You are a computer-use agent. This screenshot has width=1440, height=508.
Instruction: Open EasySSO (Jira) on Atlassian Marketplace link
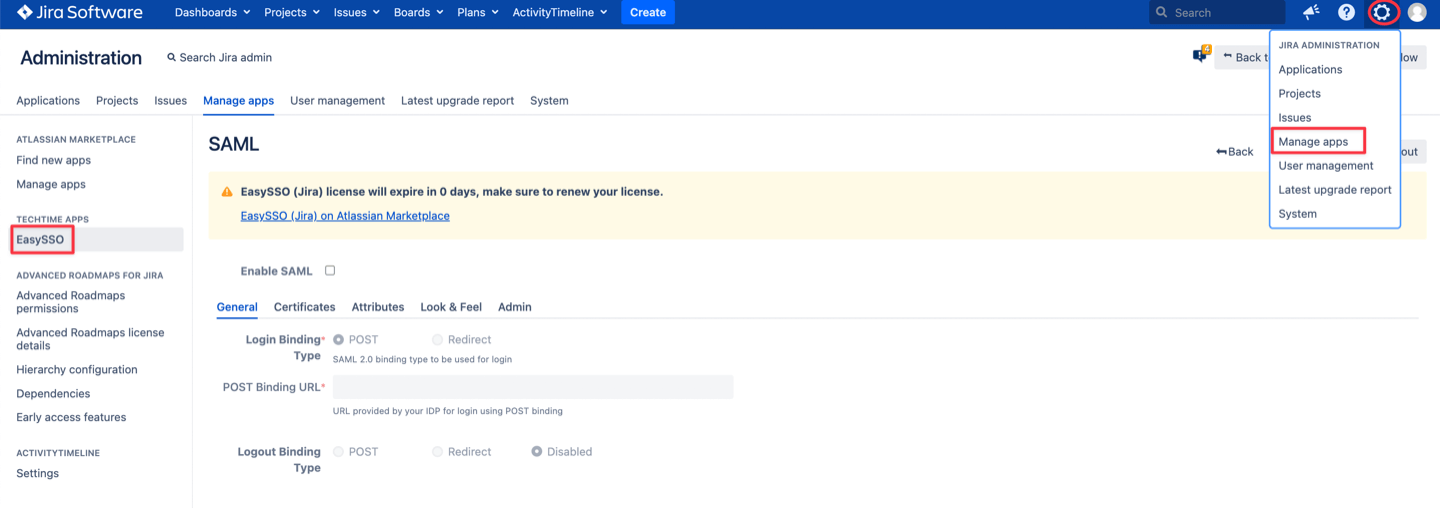click(345, 216)
